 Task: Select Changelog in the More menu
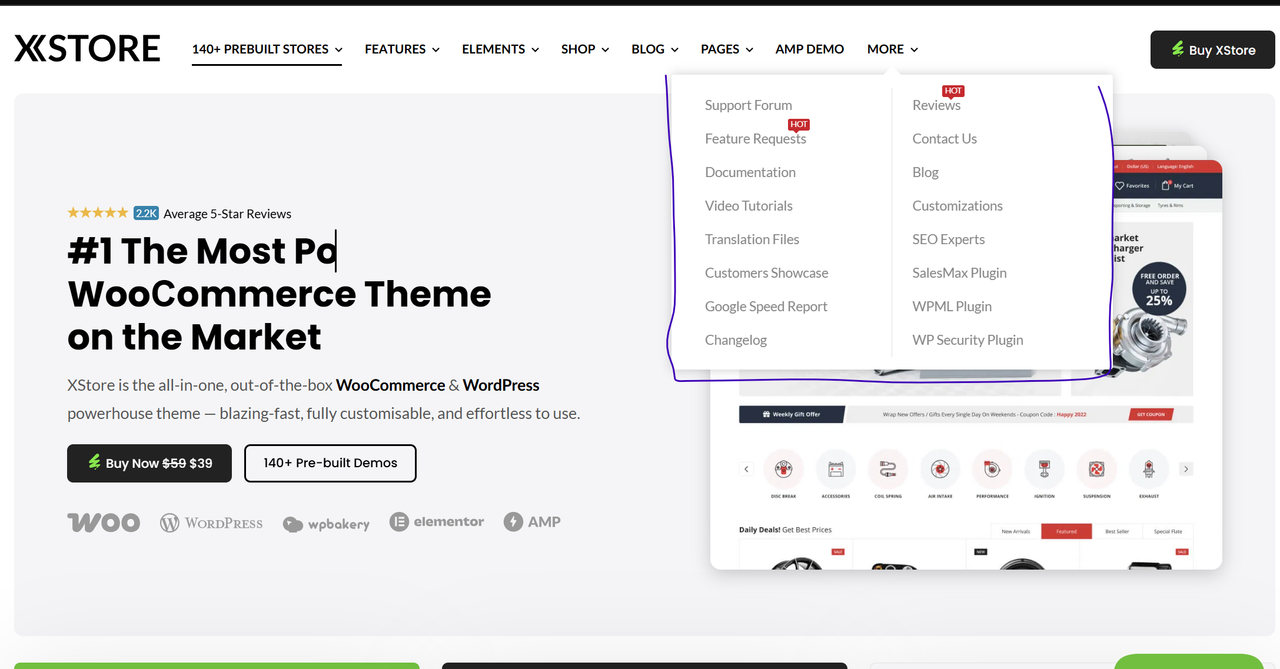tap(736, 340)
